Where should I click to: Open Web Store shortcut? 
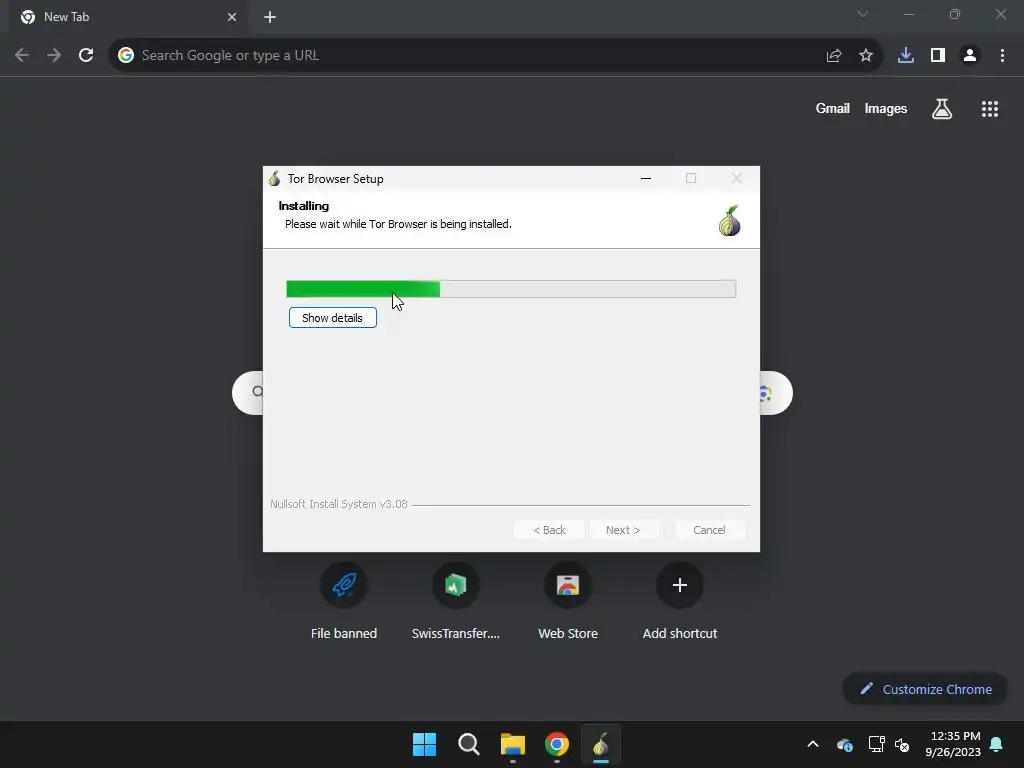[x=568, y=601]
